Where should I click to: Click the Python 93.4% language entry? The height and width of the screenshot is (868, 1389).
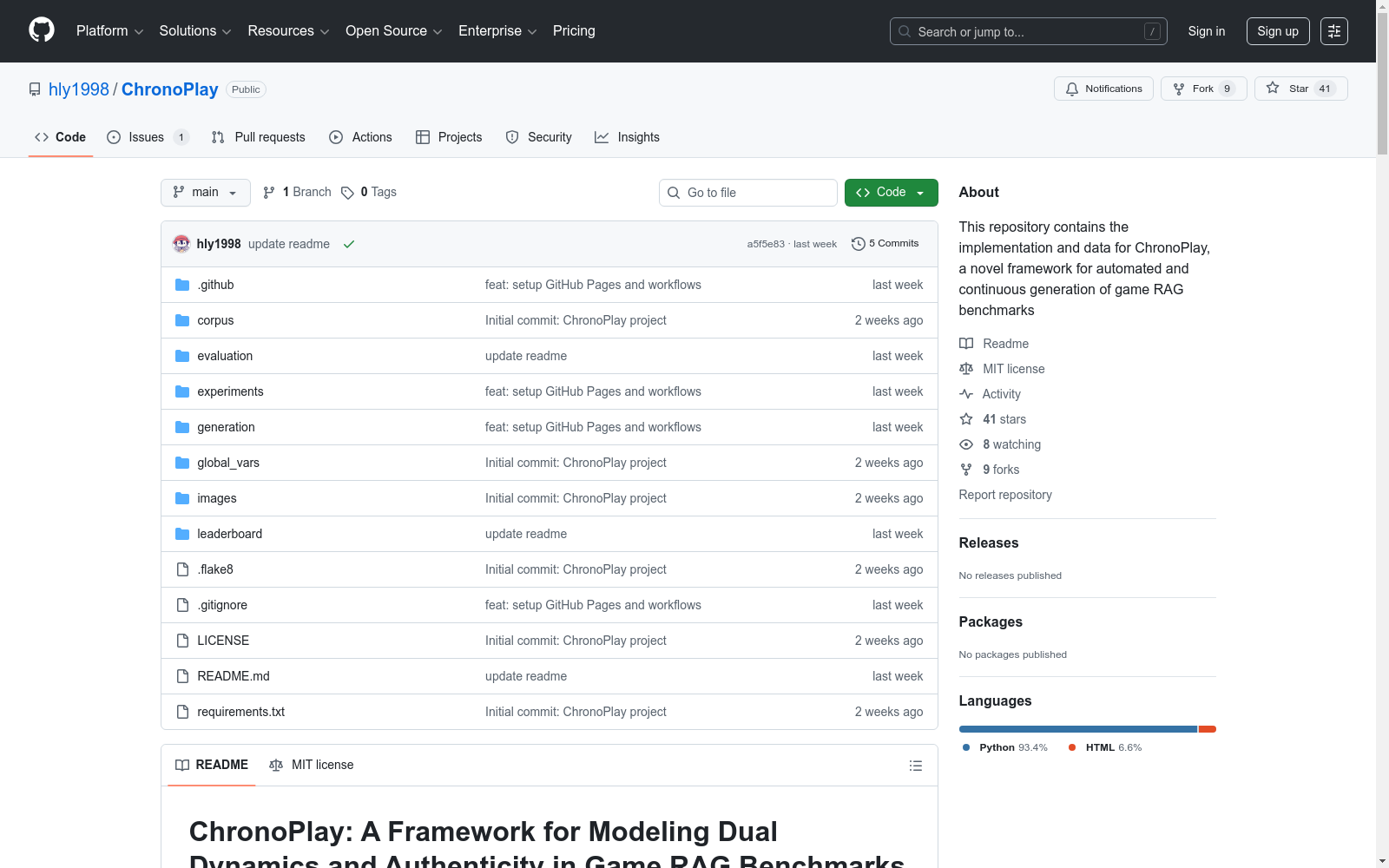[1004, 747]
